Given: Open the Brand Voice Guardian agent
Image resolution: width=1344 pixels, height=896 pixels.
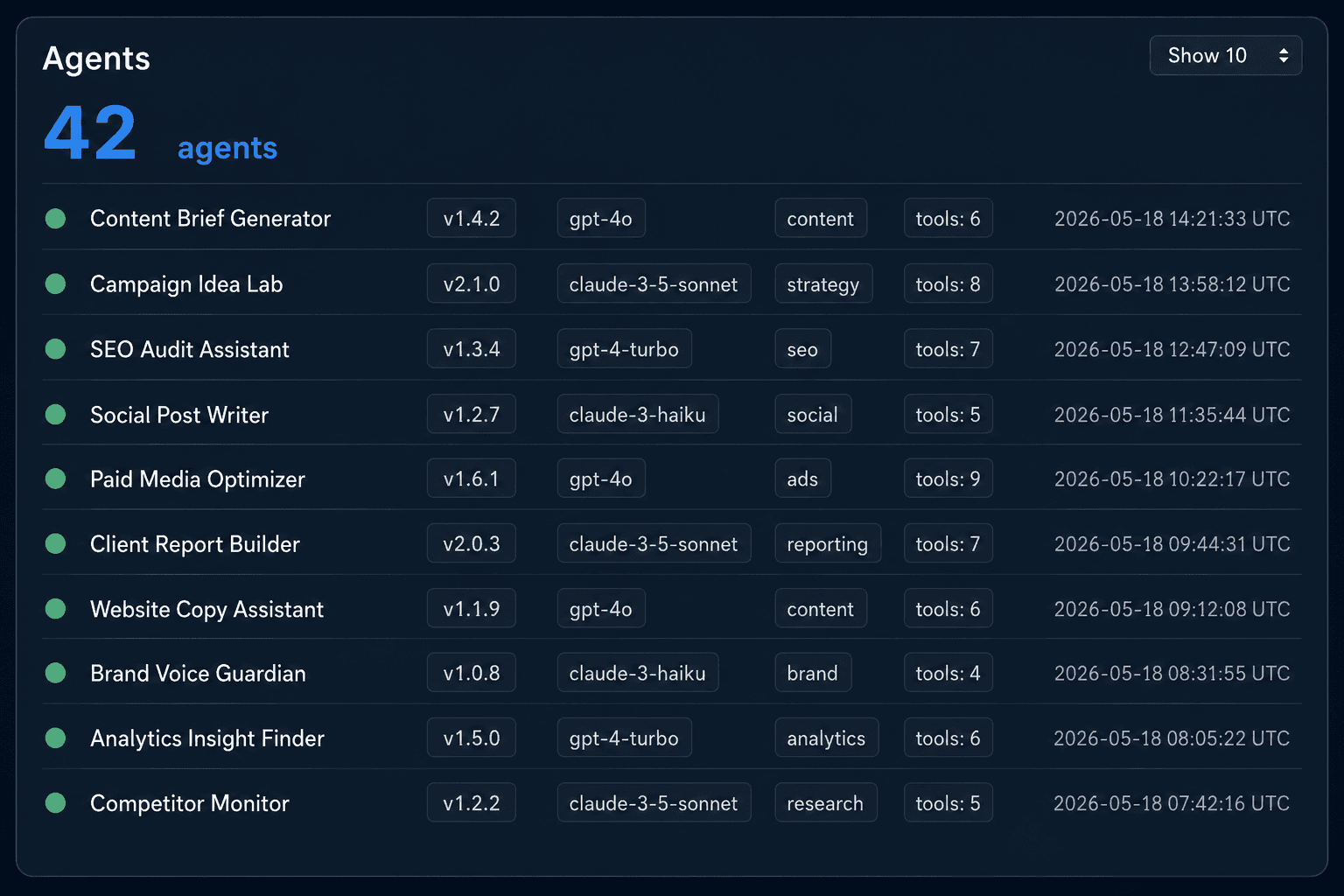Looking at the screenshot, I should (198, 673).
